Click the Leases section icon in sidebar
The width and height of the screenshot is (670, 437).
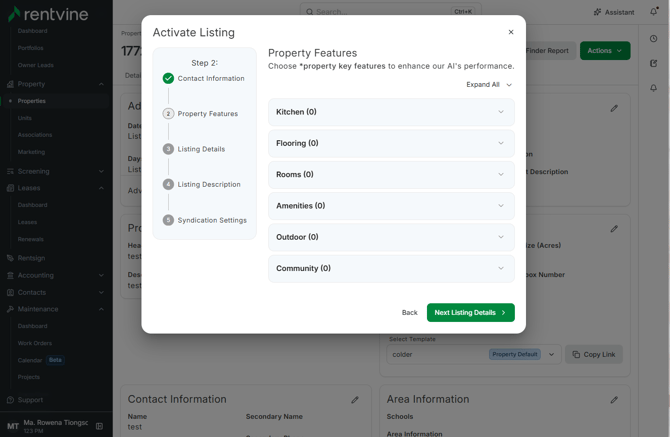coord(10,188)
